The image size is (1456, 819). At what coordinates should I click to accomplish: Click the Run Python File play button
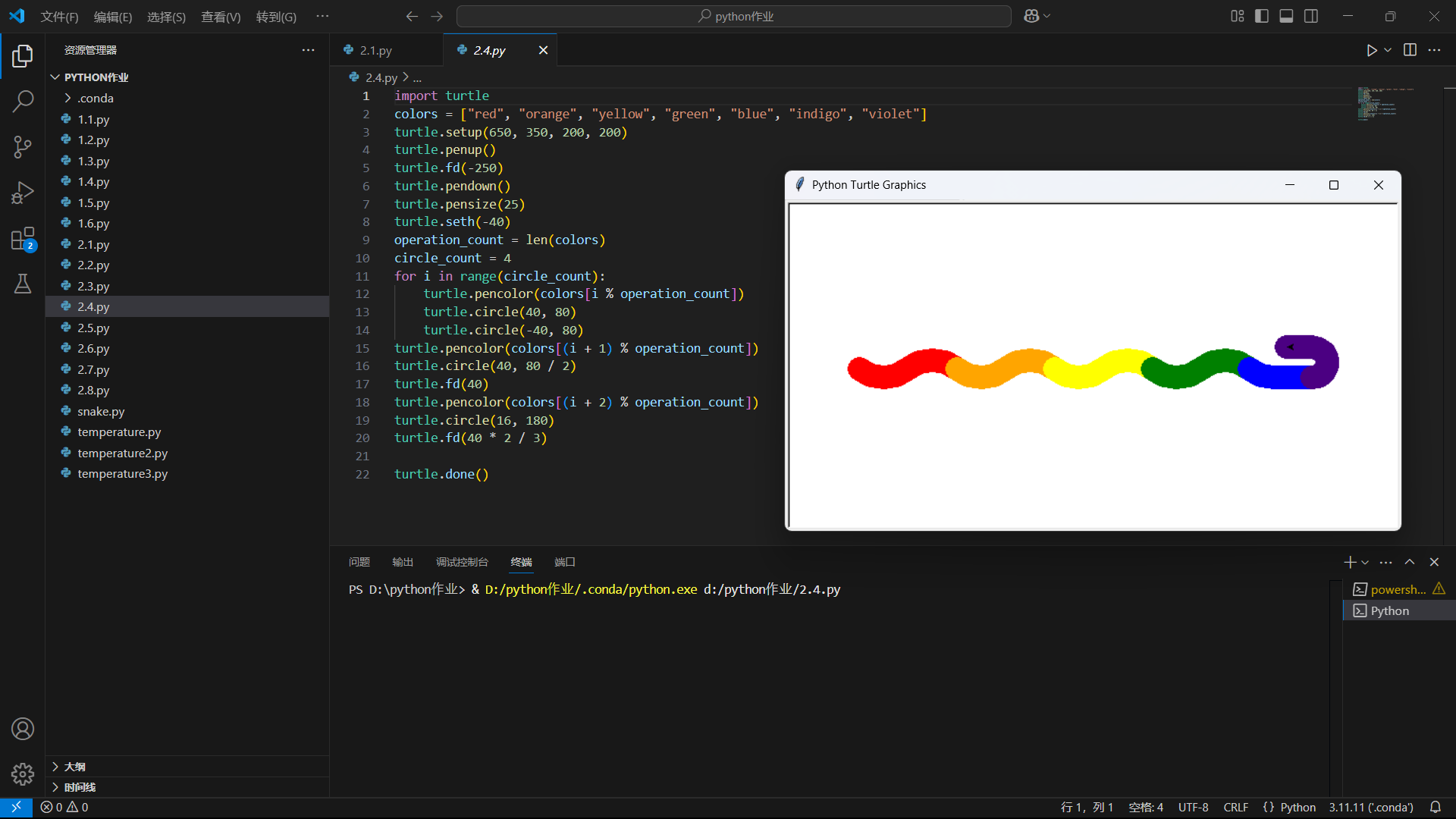1371,50
